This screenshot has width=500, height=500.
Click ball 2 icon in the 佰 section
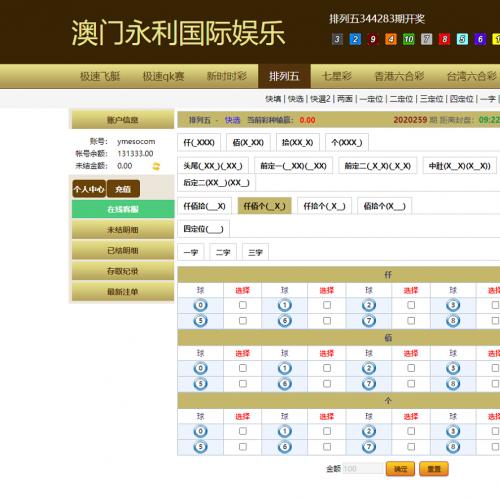[x=369, y=368]
